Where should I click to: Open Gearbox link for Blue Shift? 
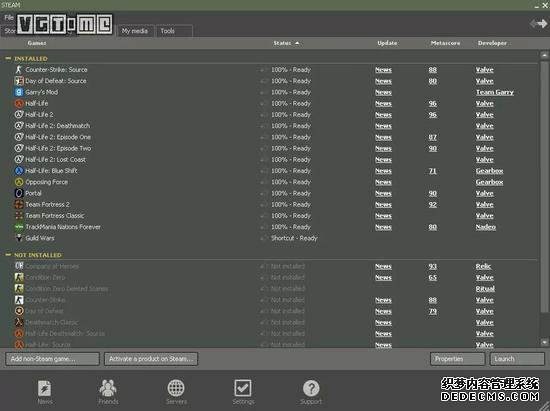(489, 170)
